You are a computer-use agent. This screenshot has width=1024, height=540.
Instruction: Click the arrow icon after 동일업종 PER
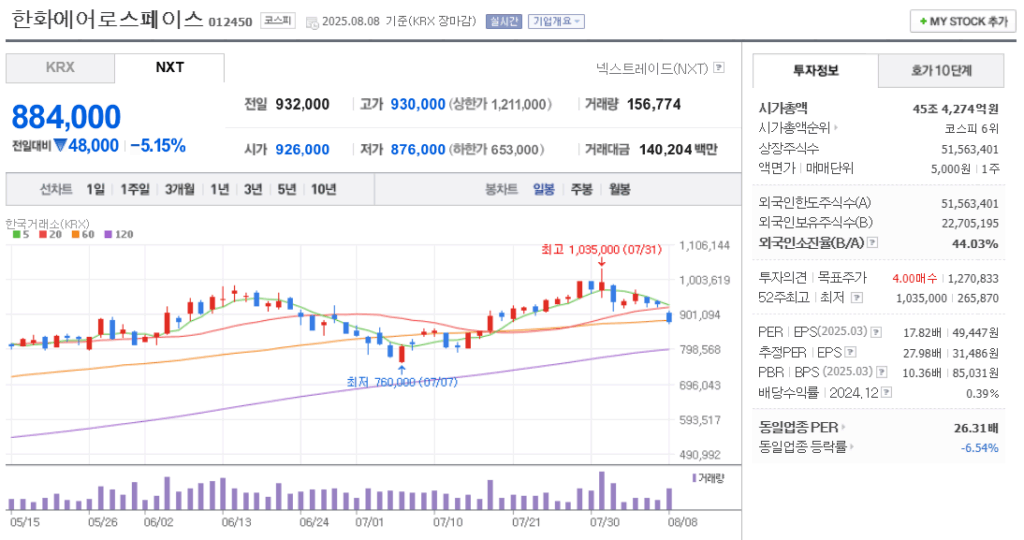[x=844, y=427]
